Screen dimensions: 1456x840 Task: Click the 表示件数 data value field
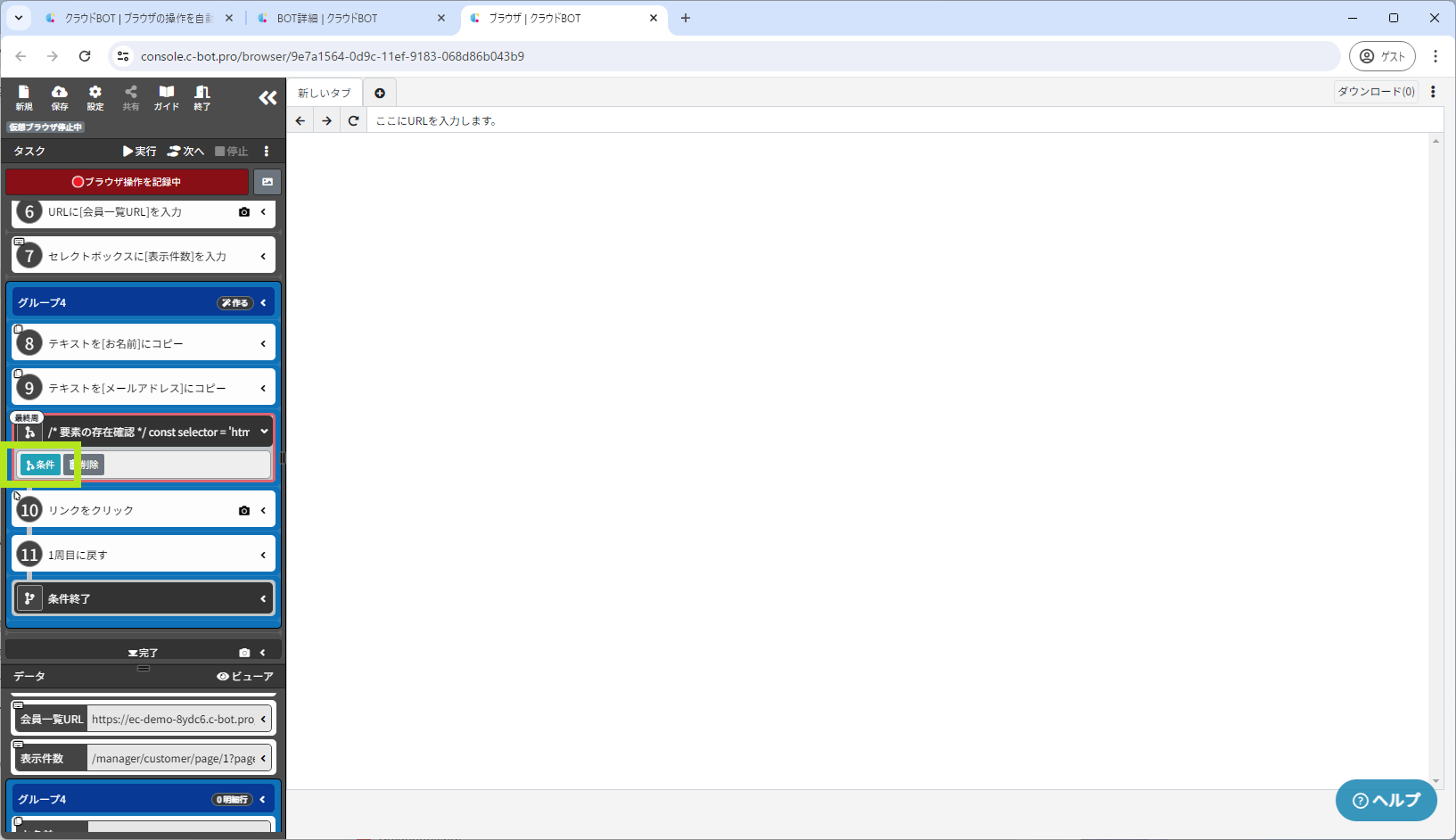pyautogui.click(x=174, y=759)
